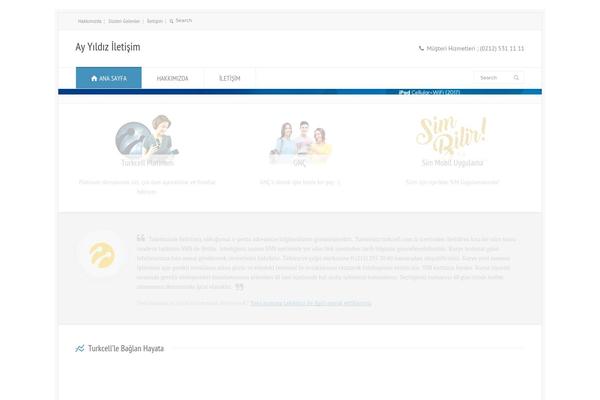600x400 pixels.
Task: Click the Sim Mobil Uygulama heading
Action: coord(452,163)
